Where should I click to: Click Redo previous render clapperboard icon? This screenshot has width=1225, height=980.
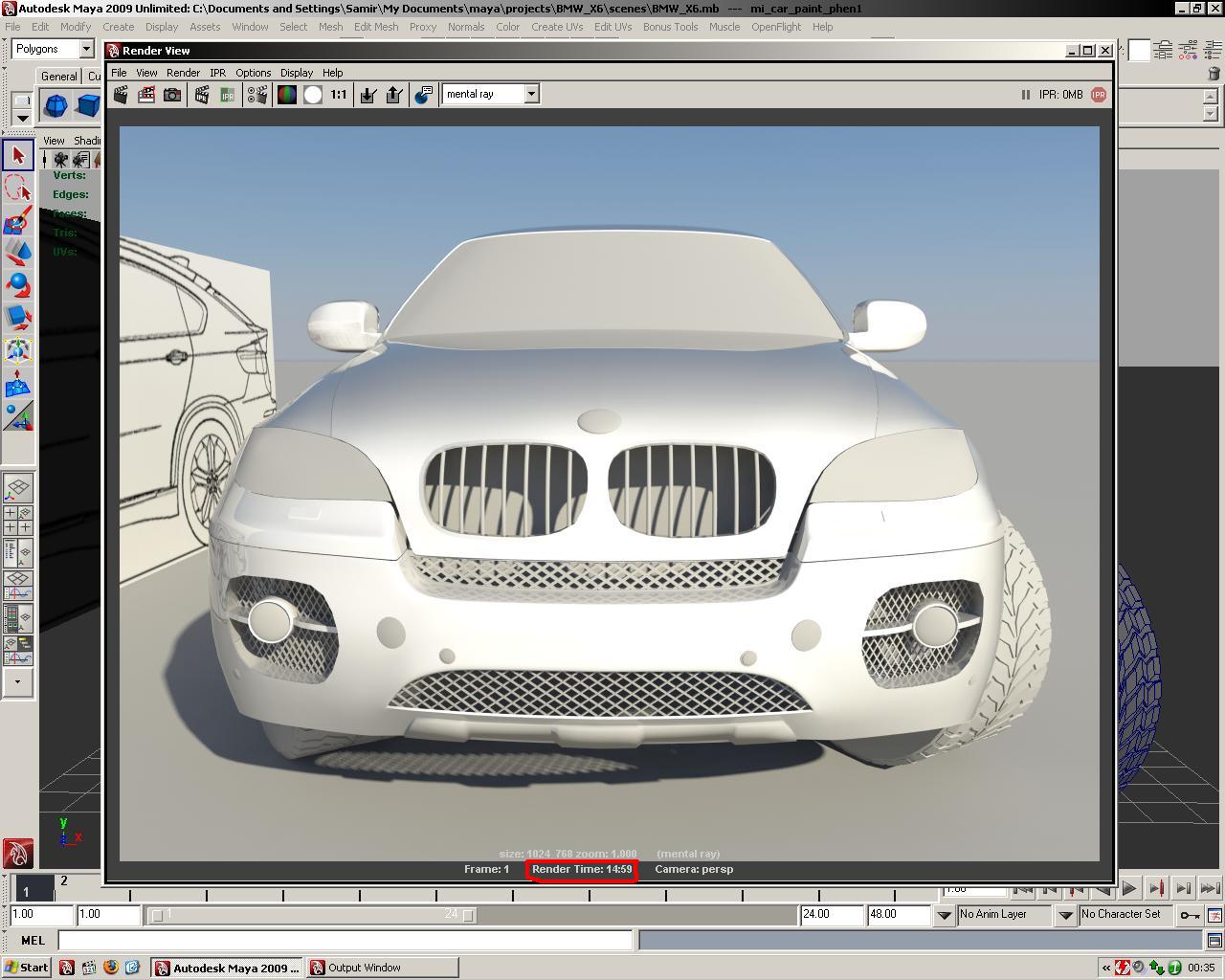[x=121, y=95]
